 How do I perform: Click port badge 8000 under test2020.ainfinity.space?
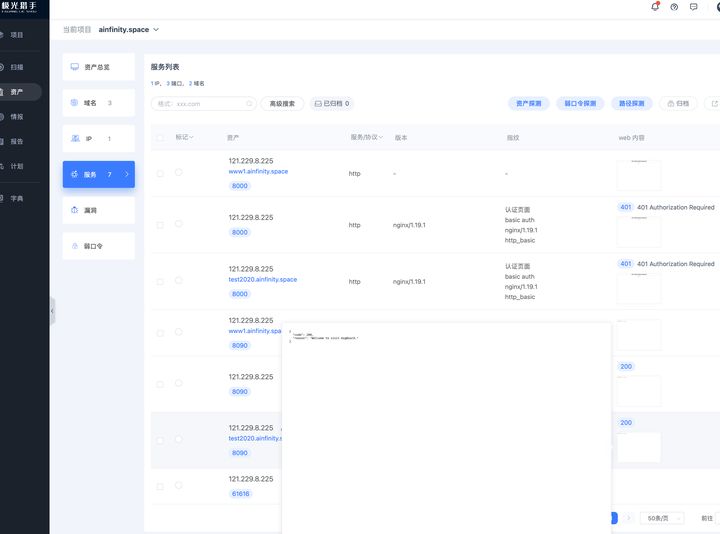[240, 294]
